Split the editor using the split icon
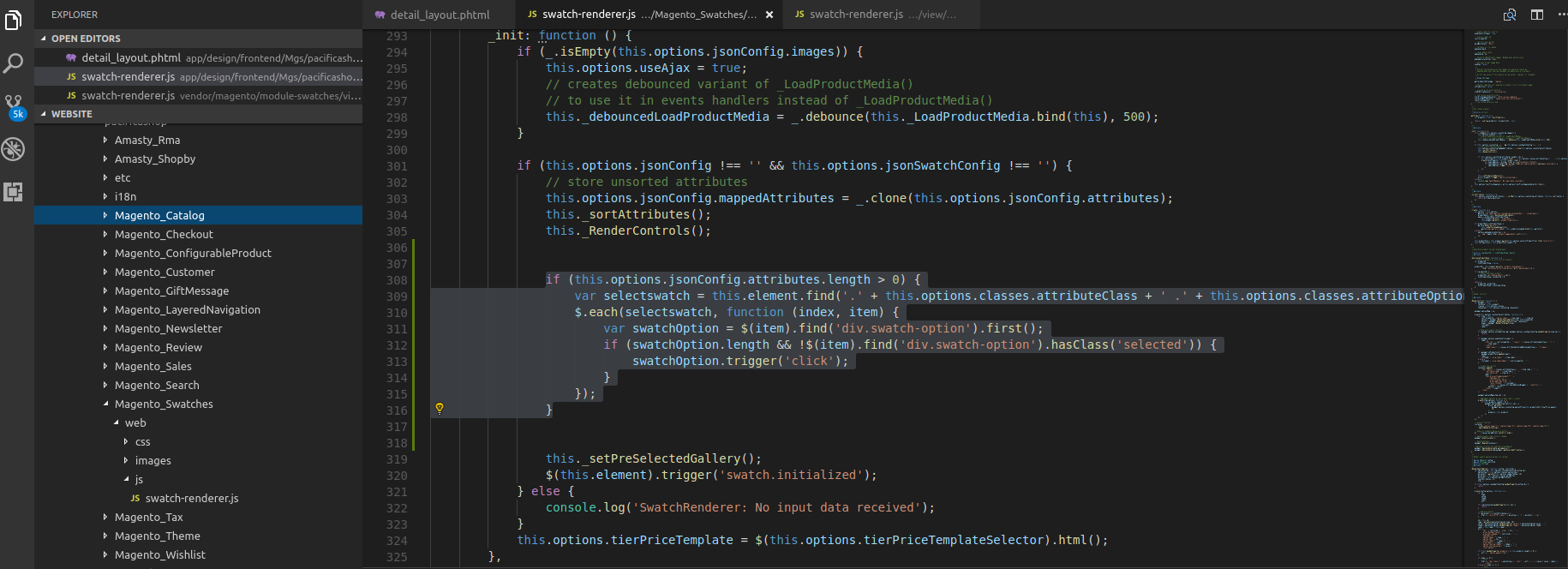The image size is (1568, 569). [1537, 15]
